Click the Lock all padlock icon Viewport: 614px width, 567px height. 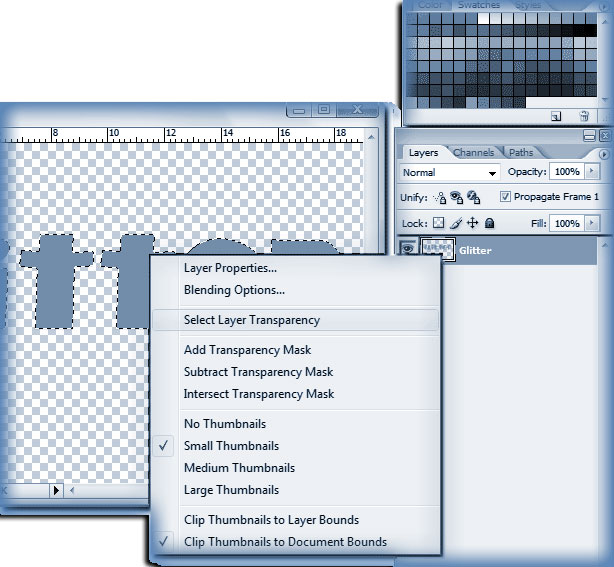490,223
